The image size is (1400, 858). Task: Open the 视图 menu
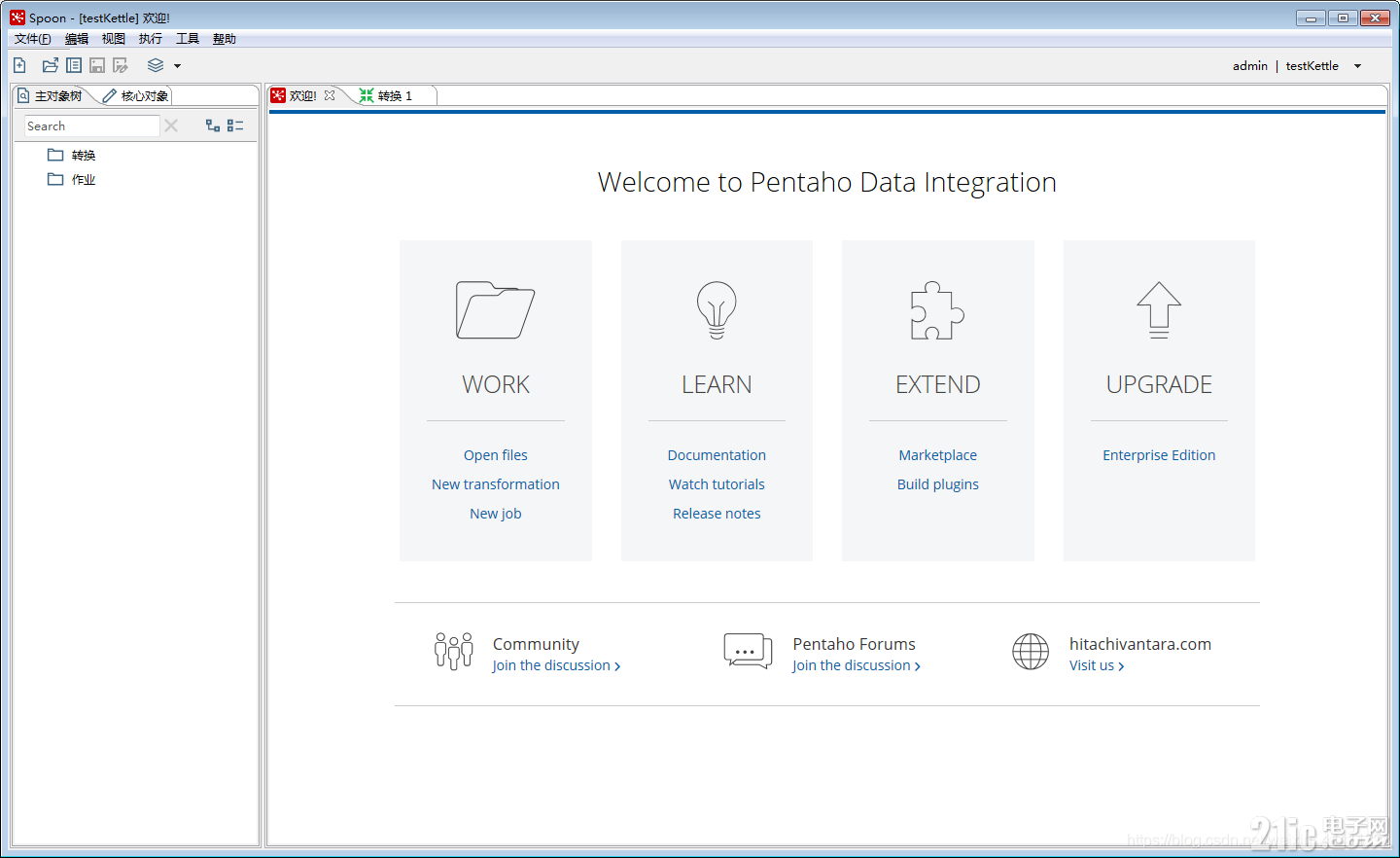pyautogui.click(x=114, y=39)
